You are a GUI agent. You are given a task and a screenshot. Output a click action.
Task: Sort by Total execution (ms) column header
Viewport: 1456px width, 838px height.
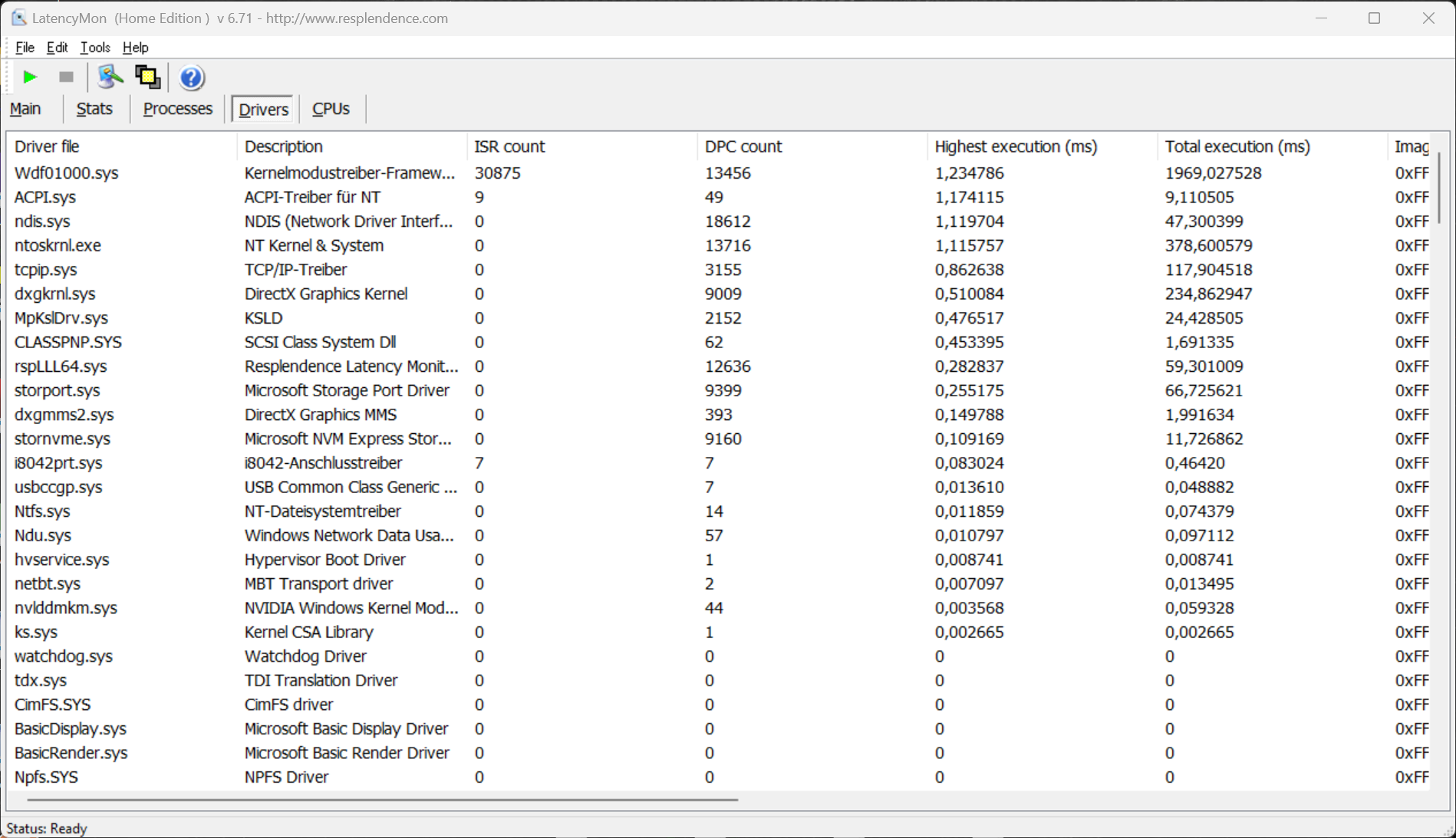tap(1273, 146)
